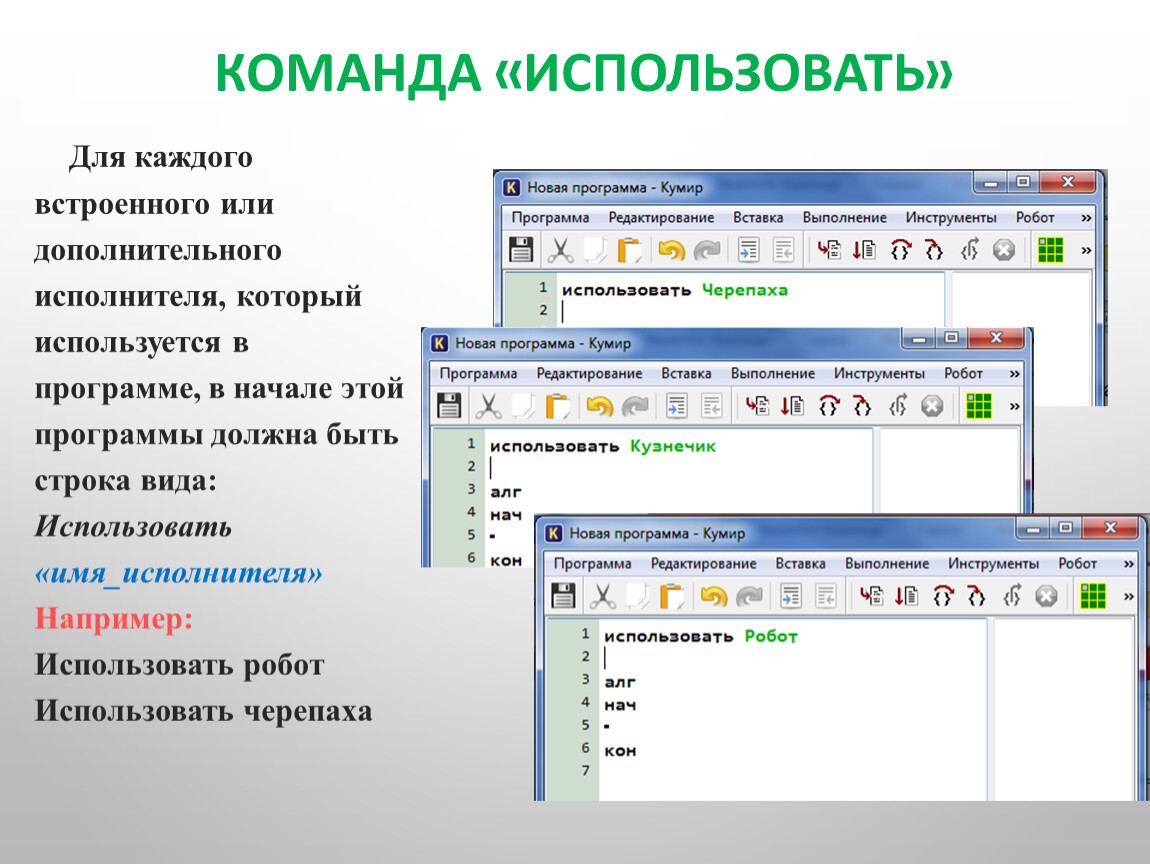Expand menu bar overflow chevron in Робот window
1150x864 pixels.
click(1129, 564)
